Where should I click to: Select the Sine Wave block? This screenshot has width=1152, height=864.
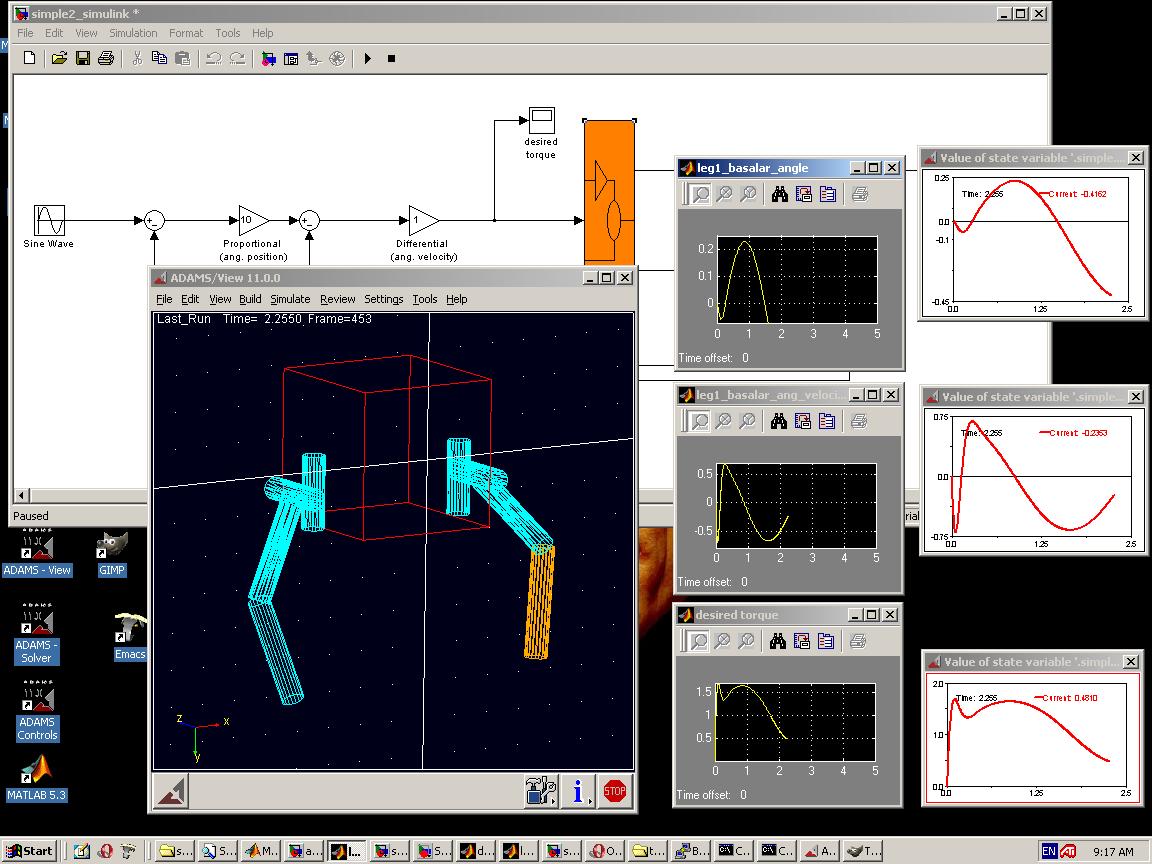coord(49,220)
